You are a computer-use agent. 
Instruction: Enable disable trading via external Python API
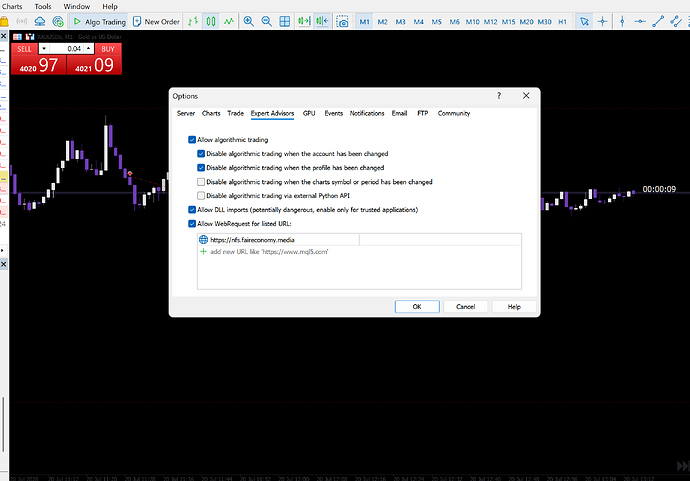click(201, 195)
